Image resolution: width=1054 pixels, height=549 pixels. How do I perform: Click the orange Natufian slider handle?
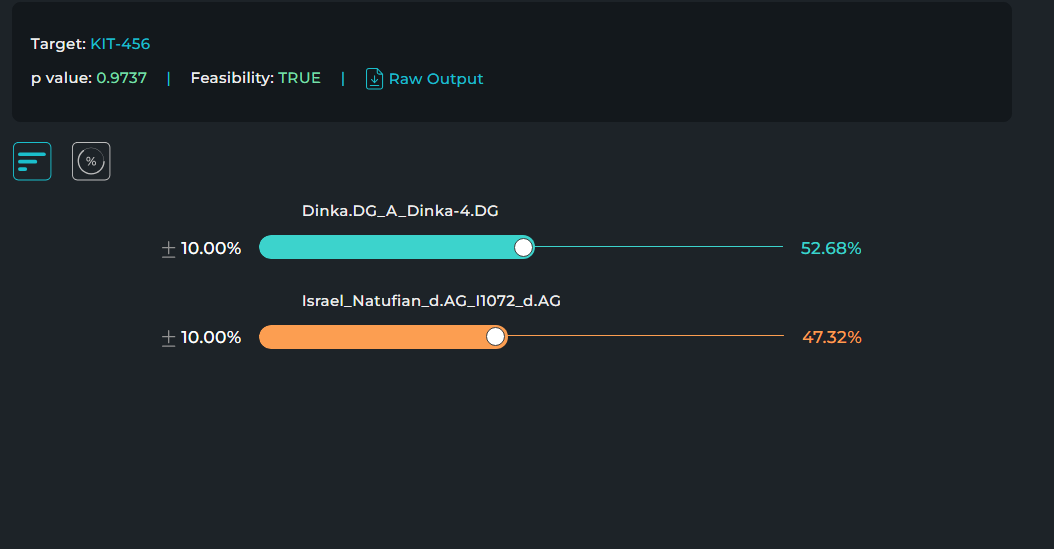coord(495,337)
